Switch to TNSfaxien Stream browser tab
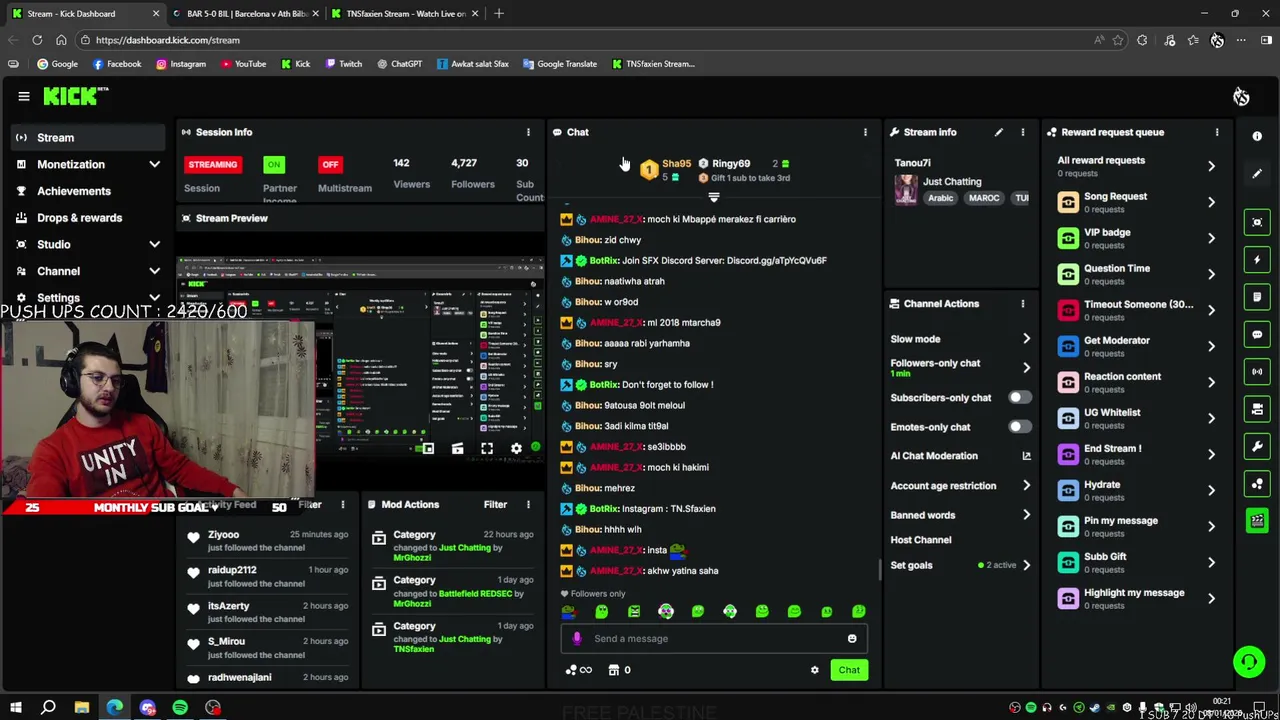The width and height of the screenshot is (1280, 720). click(x=404, y=14)
